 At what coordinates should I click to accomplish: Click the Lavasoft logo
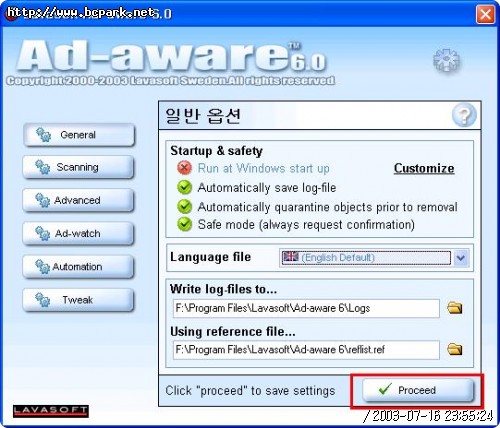(x=51, y=411)
